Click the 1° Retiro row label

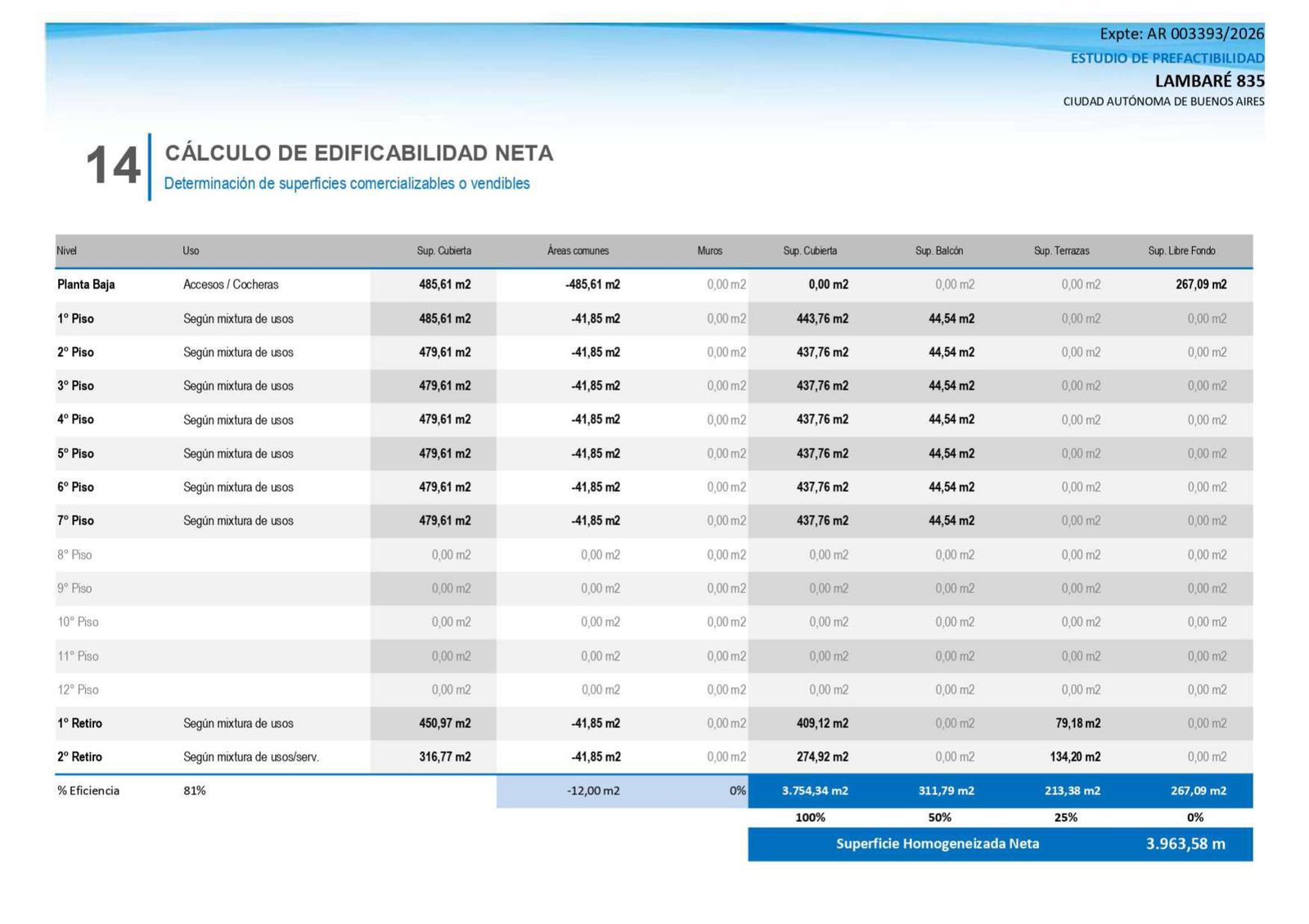[x=79, y=724]
